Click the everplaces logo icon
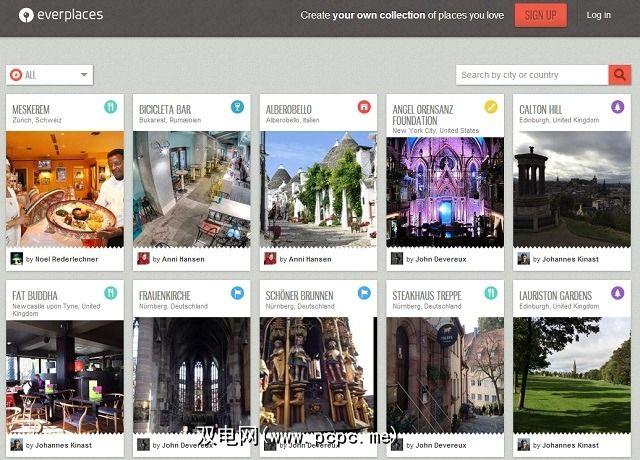 [x=26, y=15]
